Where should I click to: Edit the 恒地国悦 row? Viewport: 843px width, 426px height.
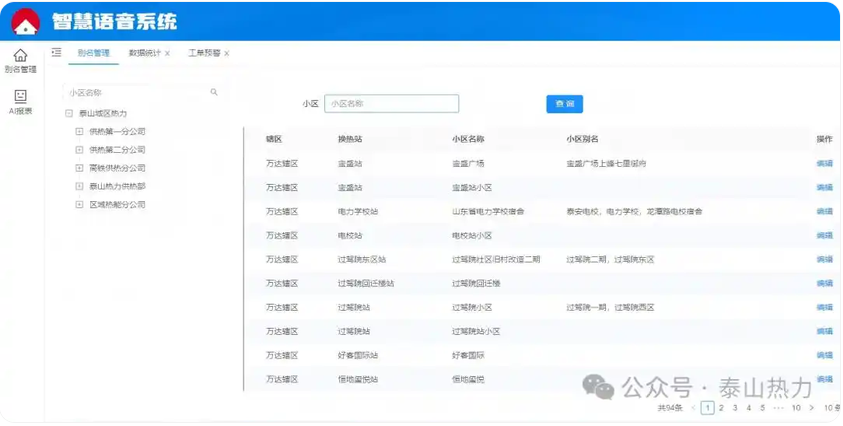824,379
